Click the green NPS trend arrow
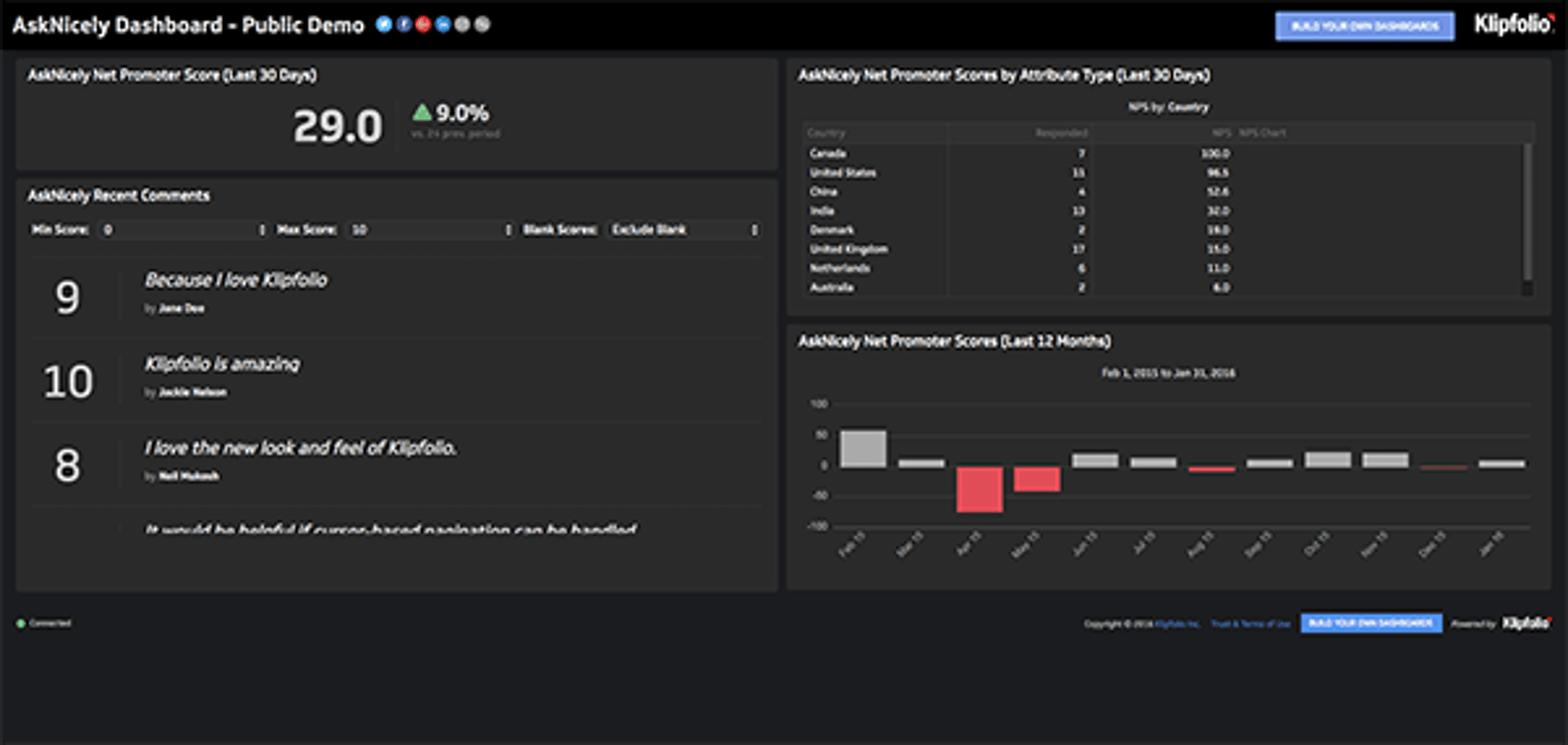The width and height of the screenshot is (1568, 745). click(x=421, y=112)
